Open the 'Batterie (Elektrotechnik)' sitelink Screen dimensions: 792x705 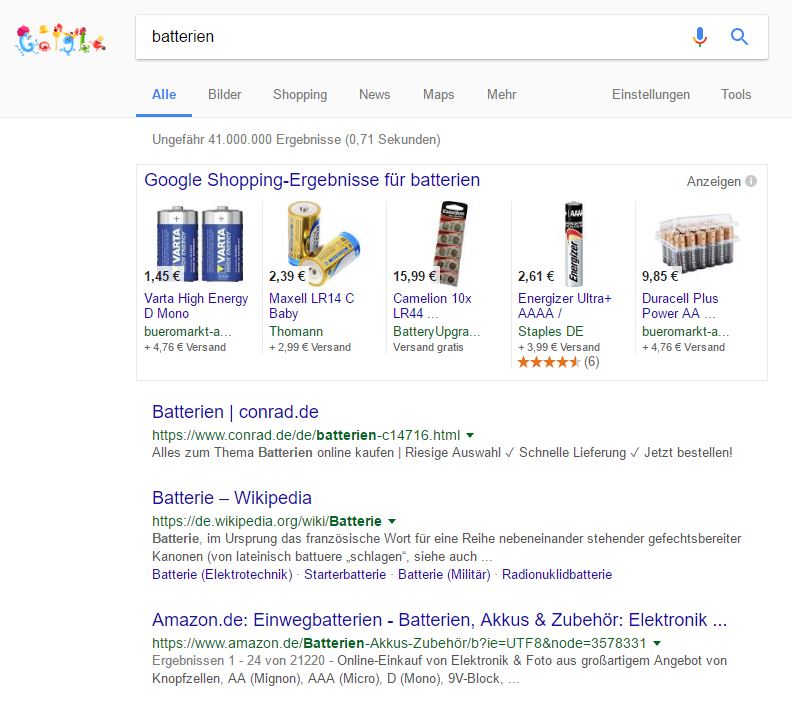[x=222, y=575]
